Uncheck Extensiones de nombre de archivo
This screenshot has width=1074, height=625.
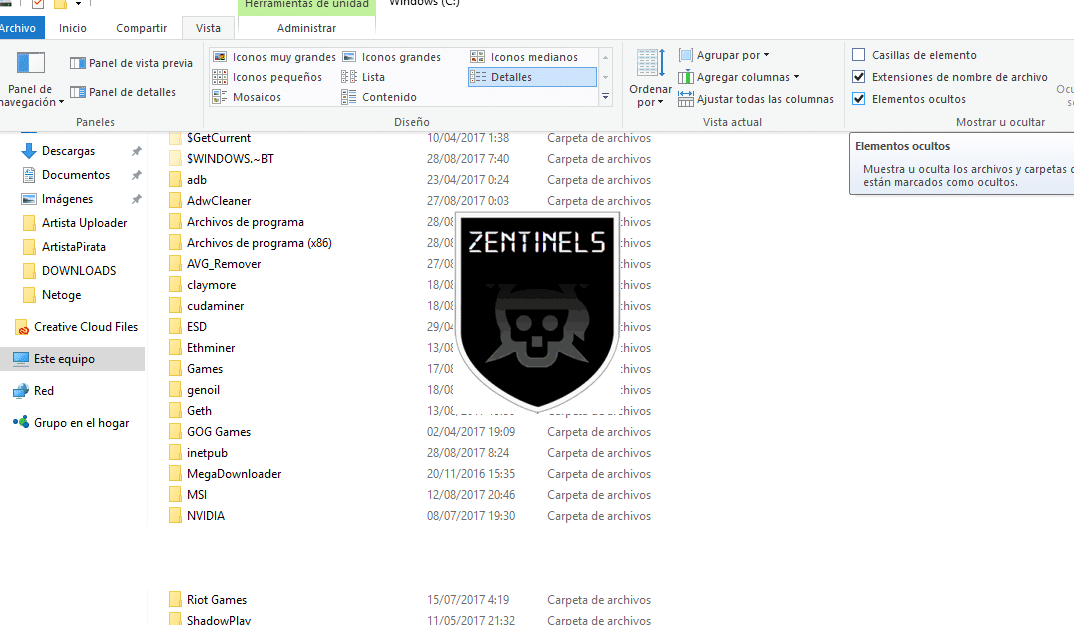point(859,77)
